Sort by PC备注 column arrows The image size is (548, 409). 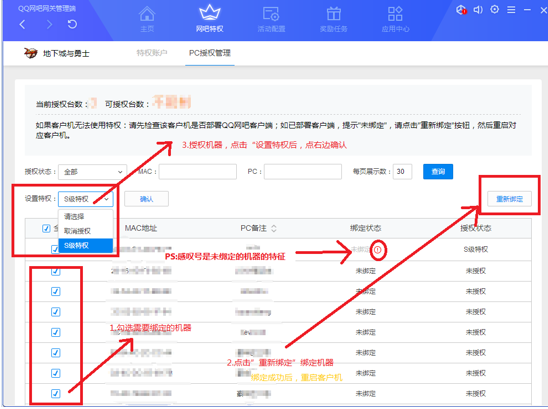tap(274, 228)
